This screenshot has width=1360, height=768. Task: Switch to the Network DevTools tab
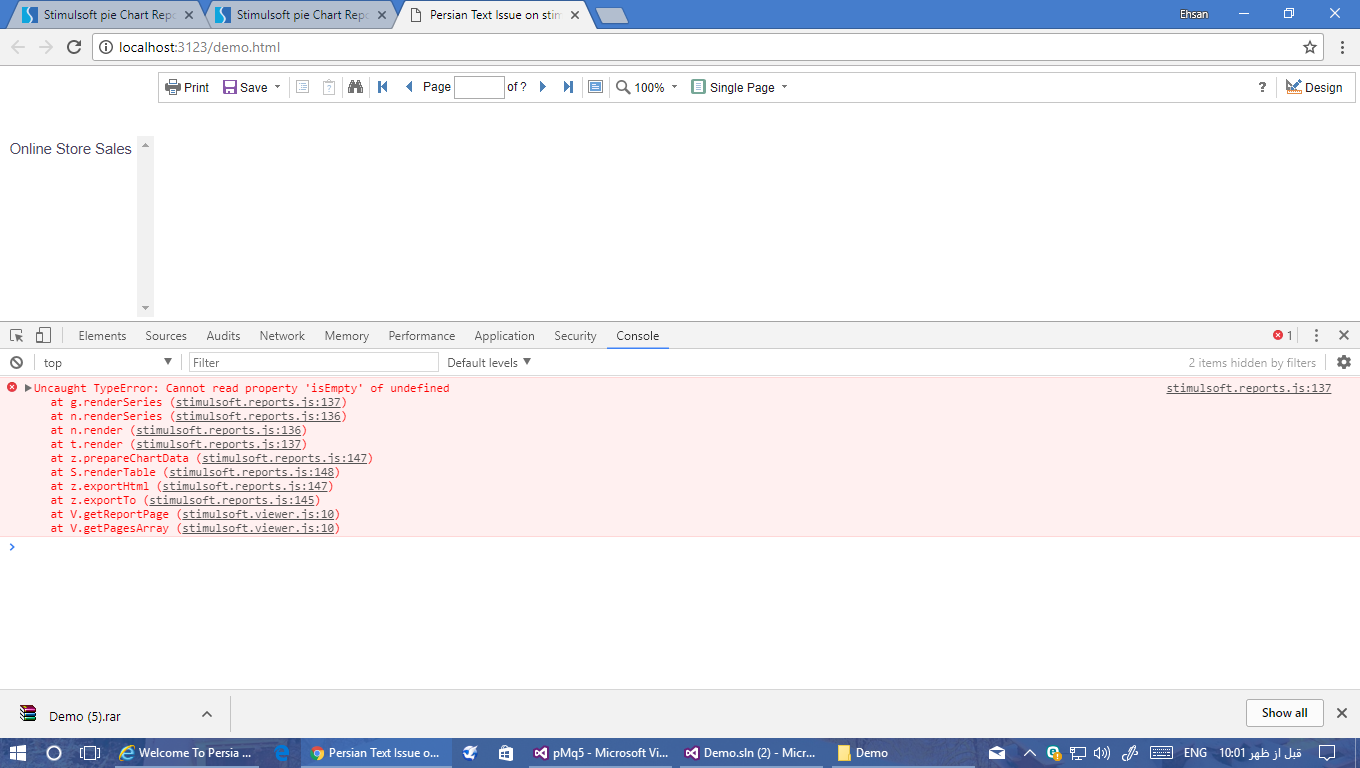[x=282, y=336]
